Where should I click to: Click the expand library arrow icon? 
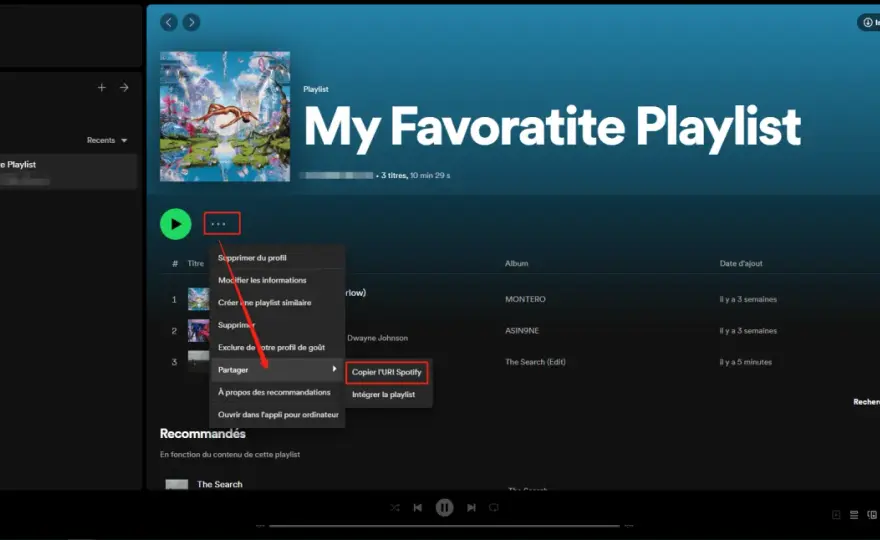tap(124, 88)
